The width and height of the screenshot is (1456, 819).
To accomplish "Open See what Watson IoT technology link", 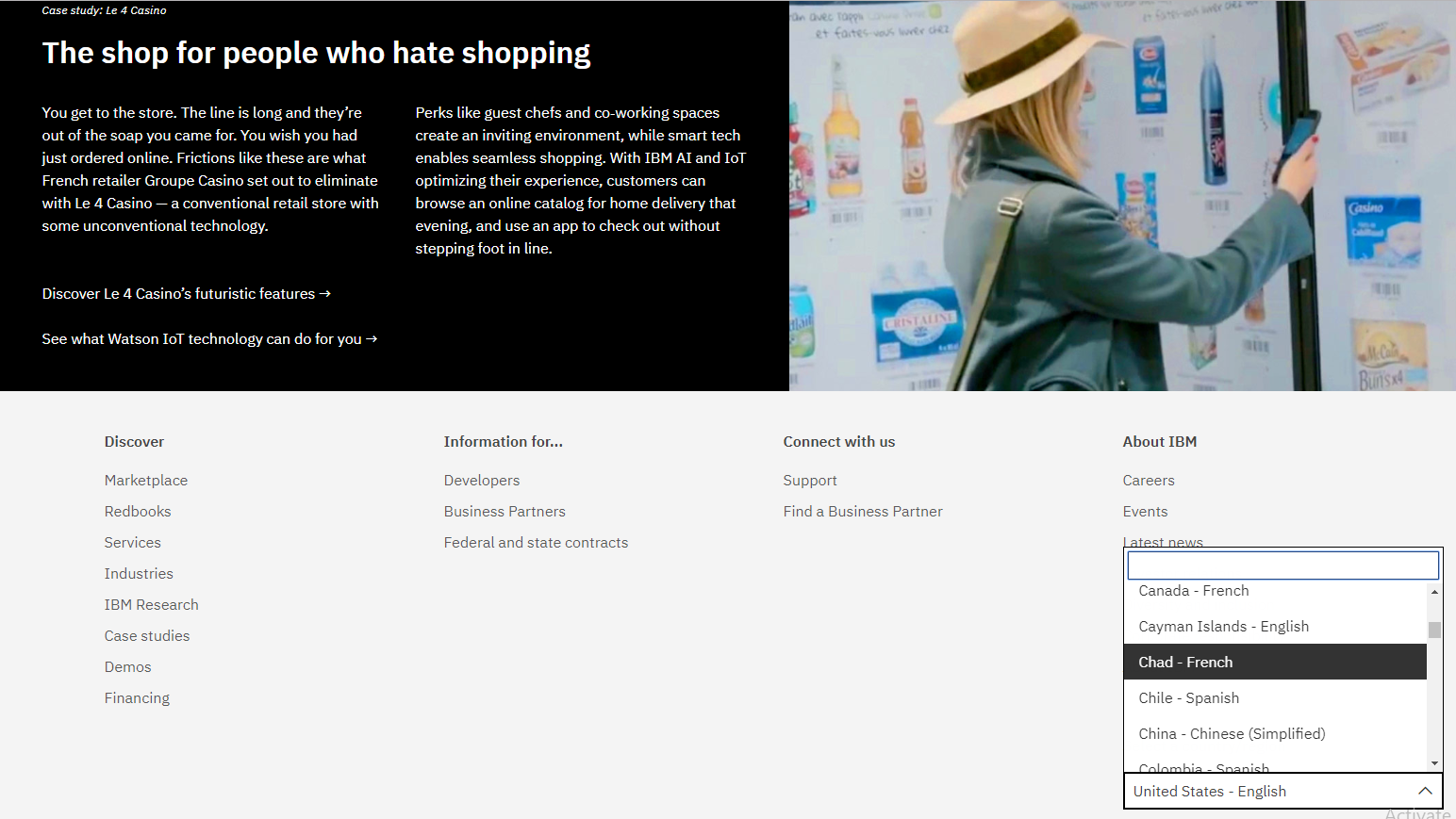I will [209, 339].
